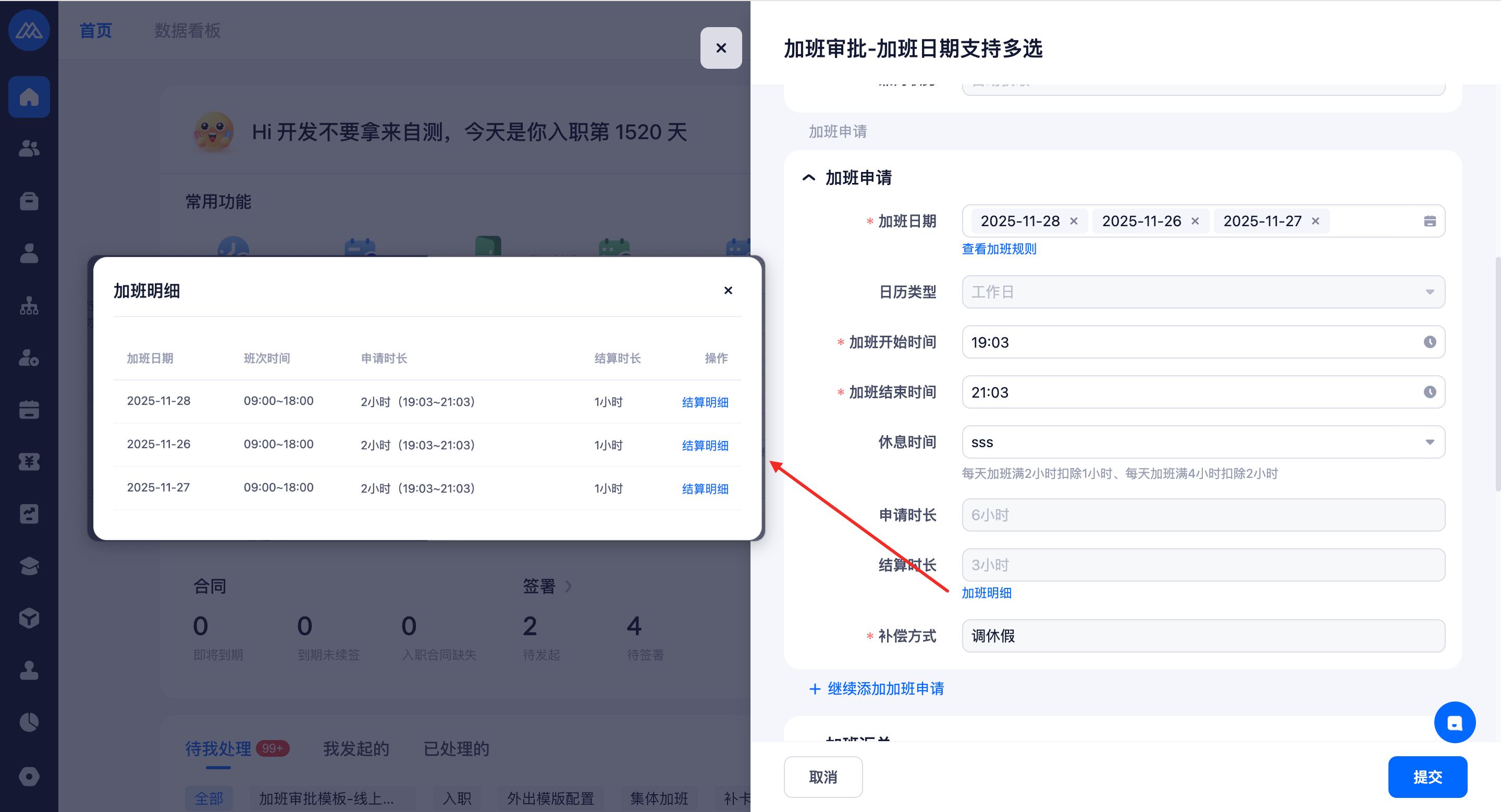Click clock icon in 加班结束时间 field
The width and height of the screenshot is (1501, 812).
click(x=1429, y=392)
